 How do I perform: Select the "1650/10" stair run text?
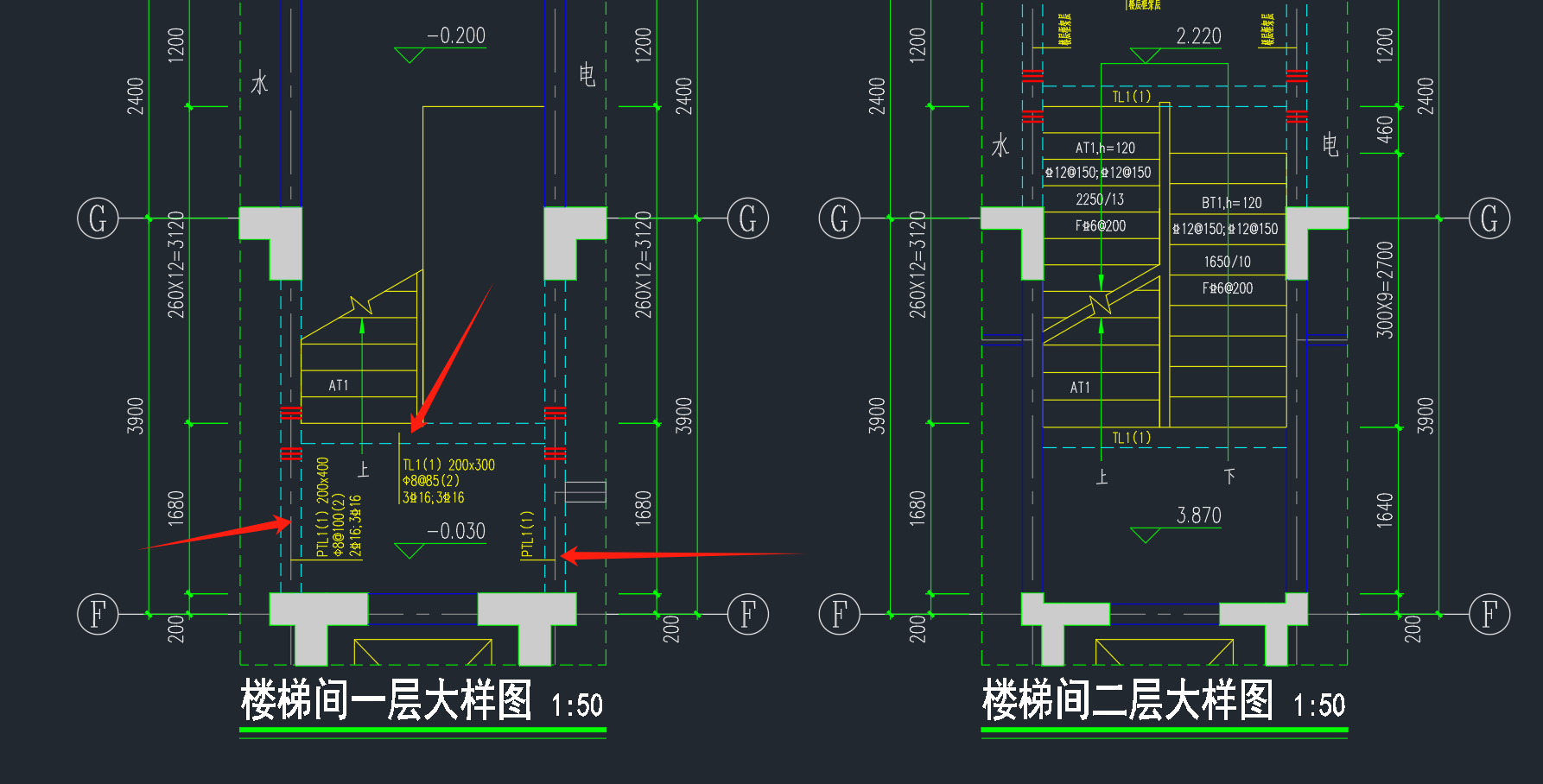(1227, 262)
